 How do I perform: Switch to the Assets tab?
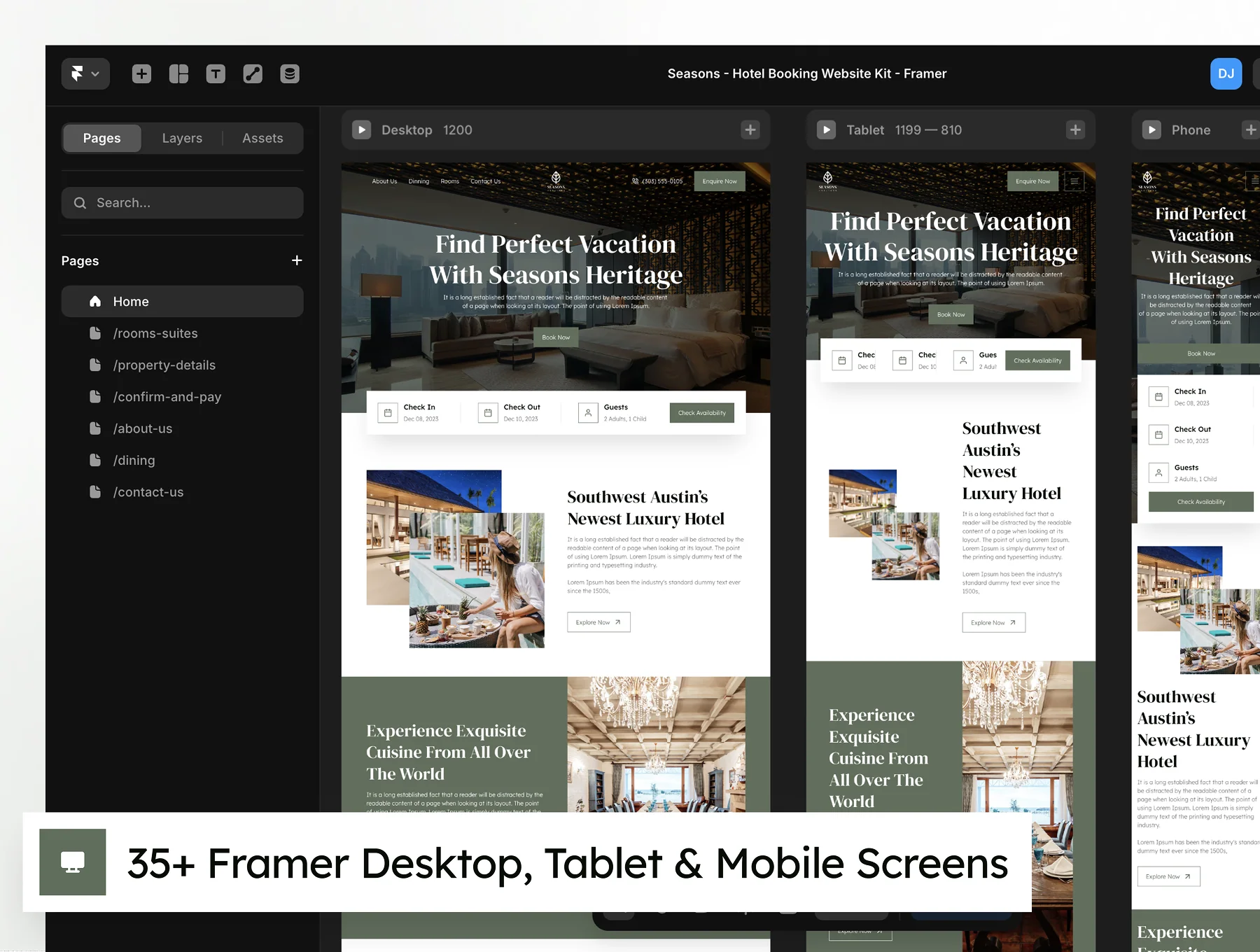tap(262, 138)
